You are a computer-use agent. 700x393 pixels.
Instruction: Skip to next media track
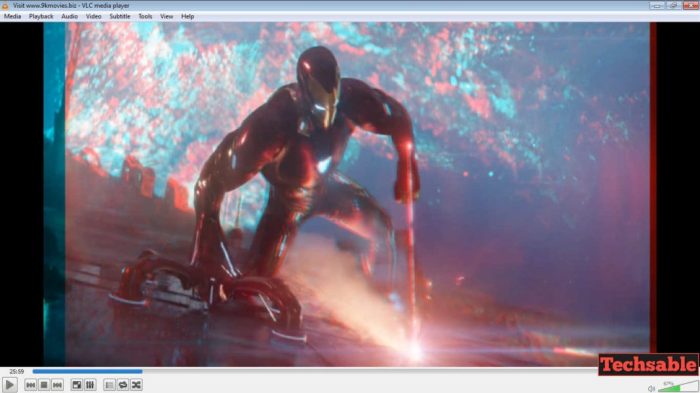57,385
